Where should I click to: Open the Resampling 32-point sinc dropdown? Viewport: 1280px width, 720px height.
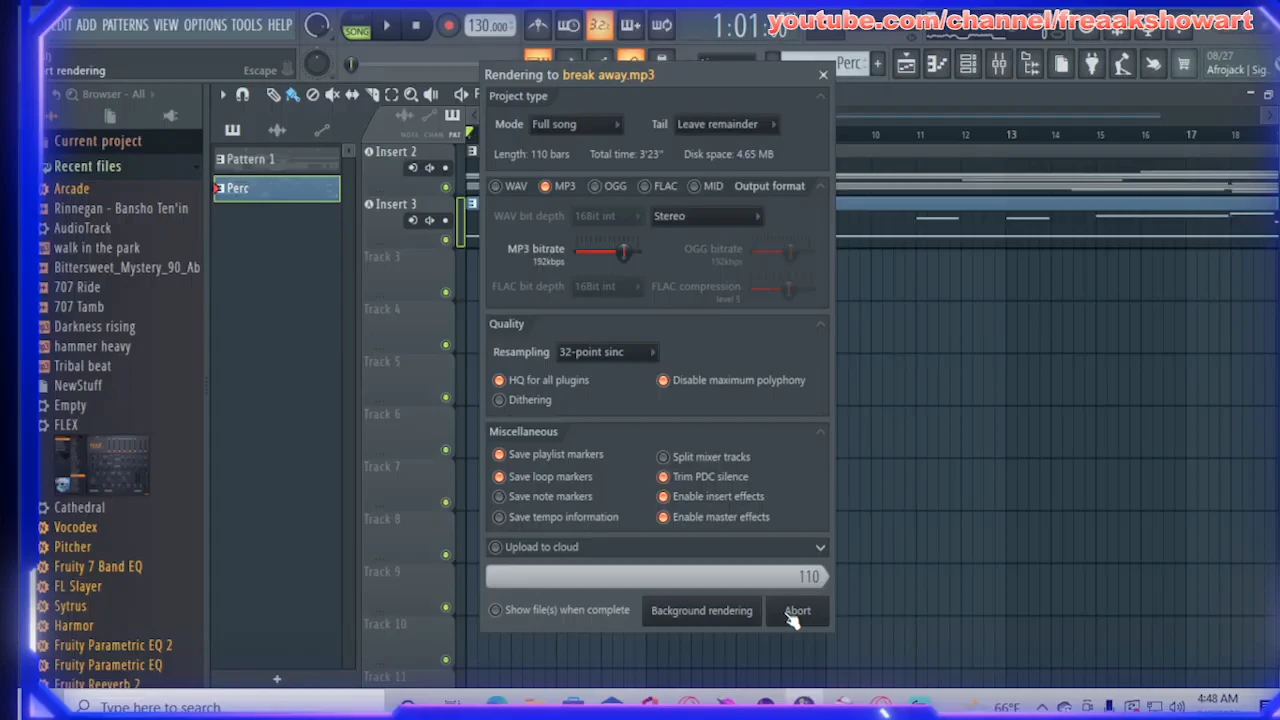click(607, 352)
